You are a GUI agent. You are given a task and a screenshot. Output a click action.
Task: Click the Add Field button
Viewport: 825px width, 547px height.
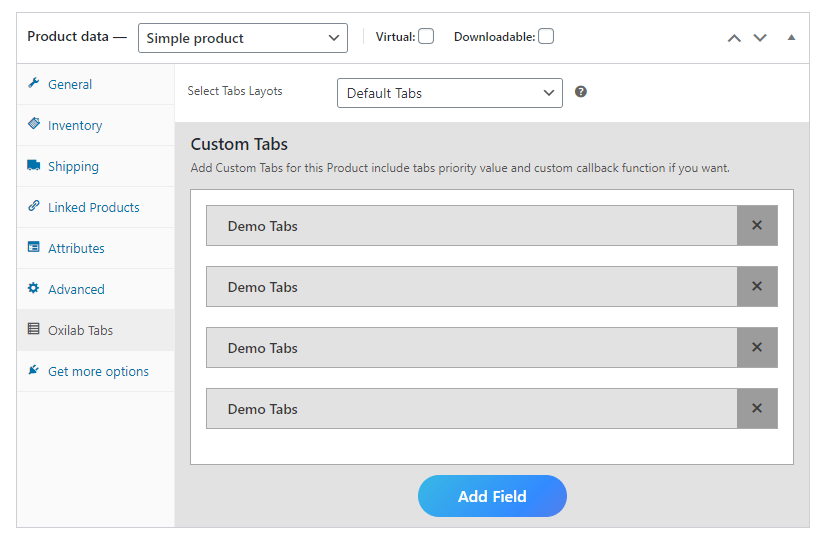(x=492, y=496)
